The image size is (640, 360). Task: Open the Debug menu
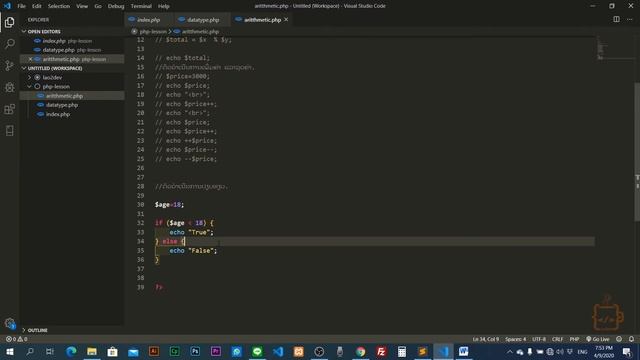116,6
